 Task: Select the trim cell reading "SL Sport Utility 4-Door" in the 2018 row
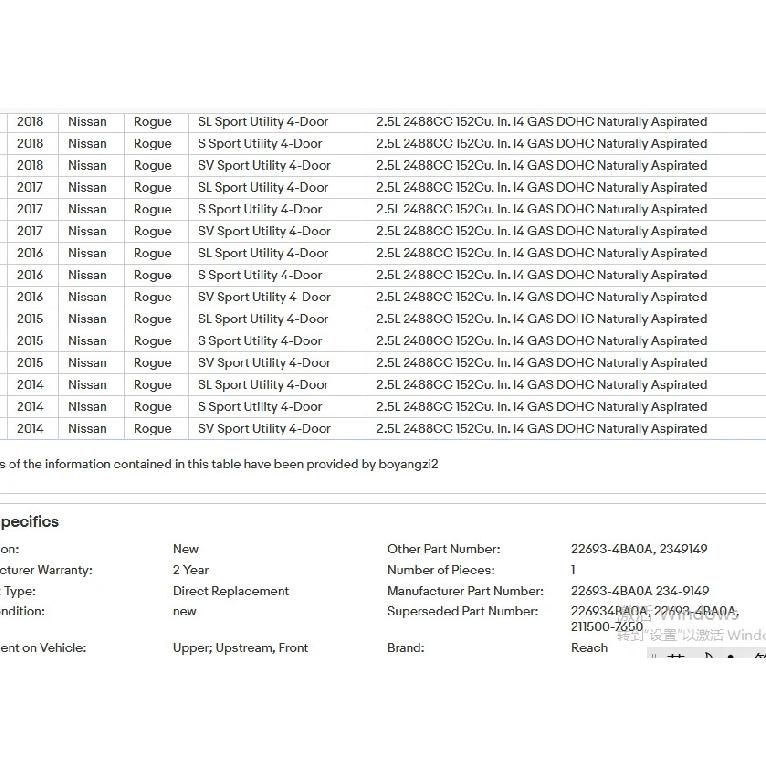pos(263,122)
